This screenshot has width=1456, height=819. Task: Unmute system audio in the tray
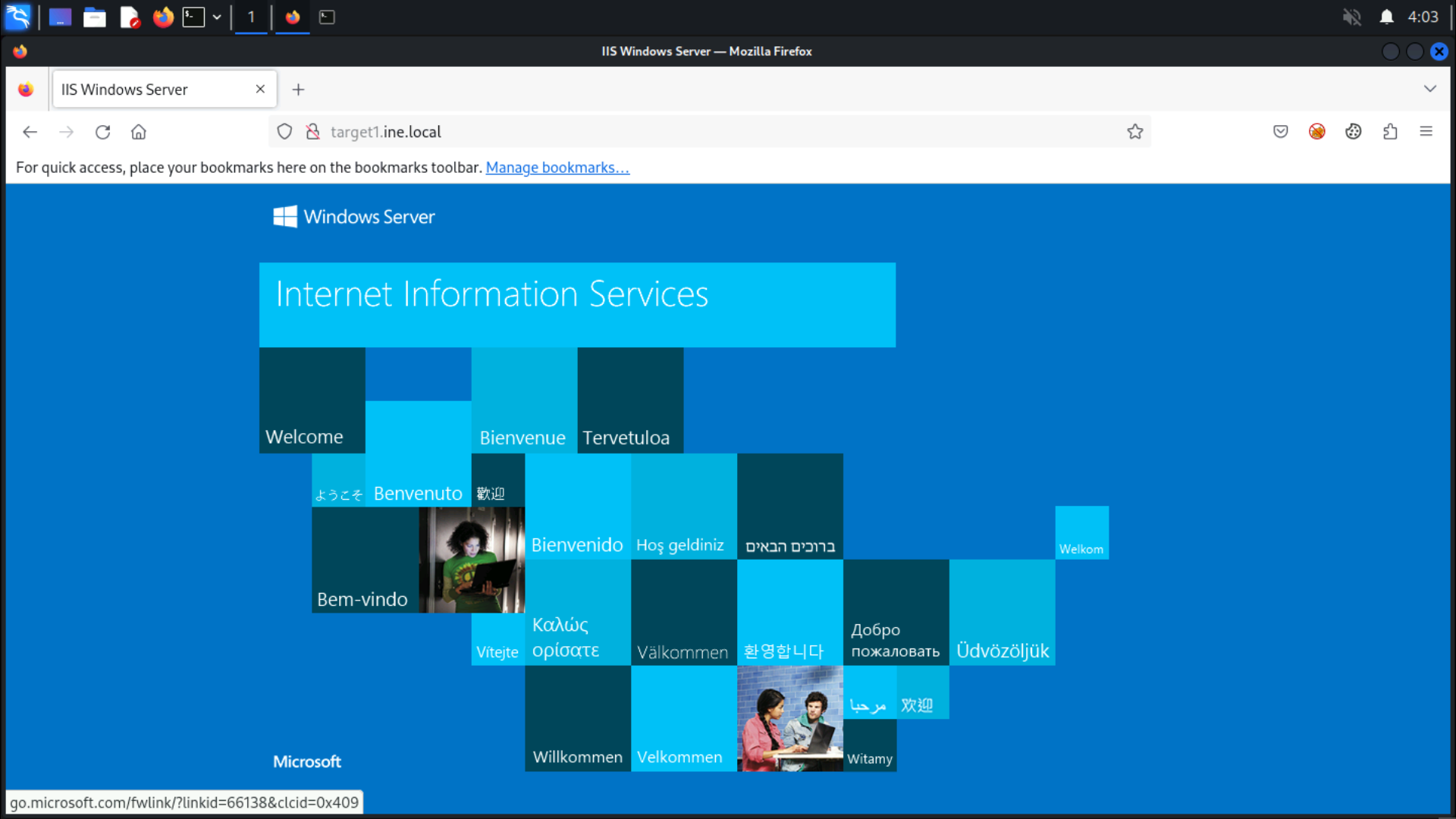(1352, 17)
